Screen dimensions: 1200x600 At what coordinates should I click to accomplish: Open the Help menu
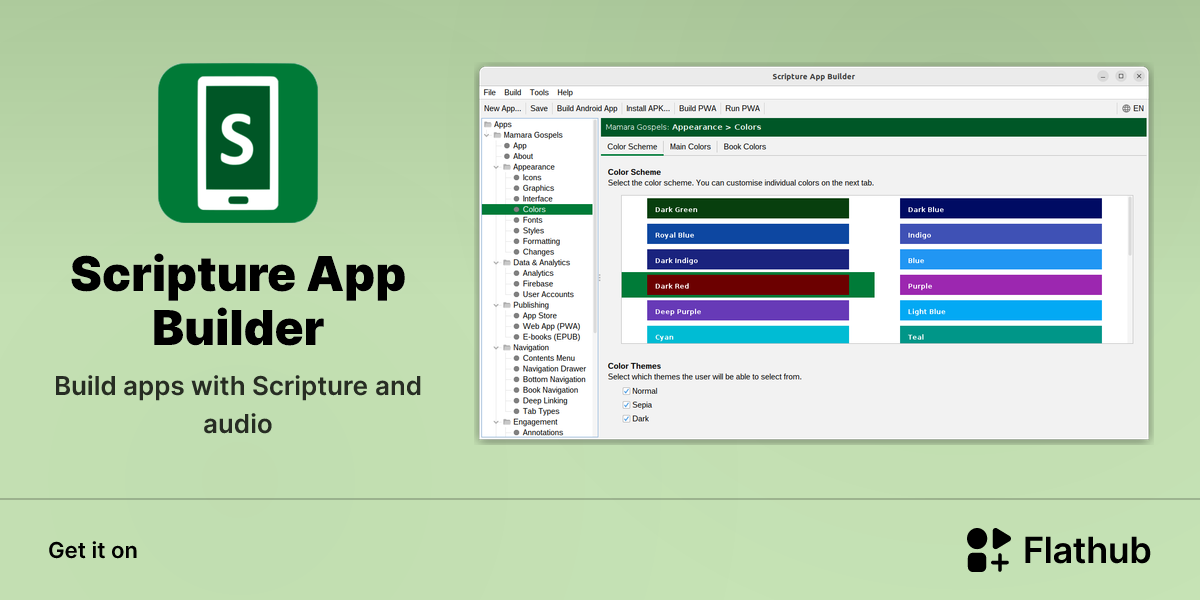565,92
